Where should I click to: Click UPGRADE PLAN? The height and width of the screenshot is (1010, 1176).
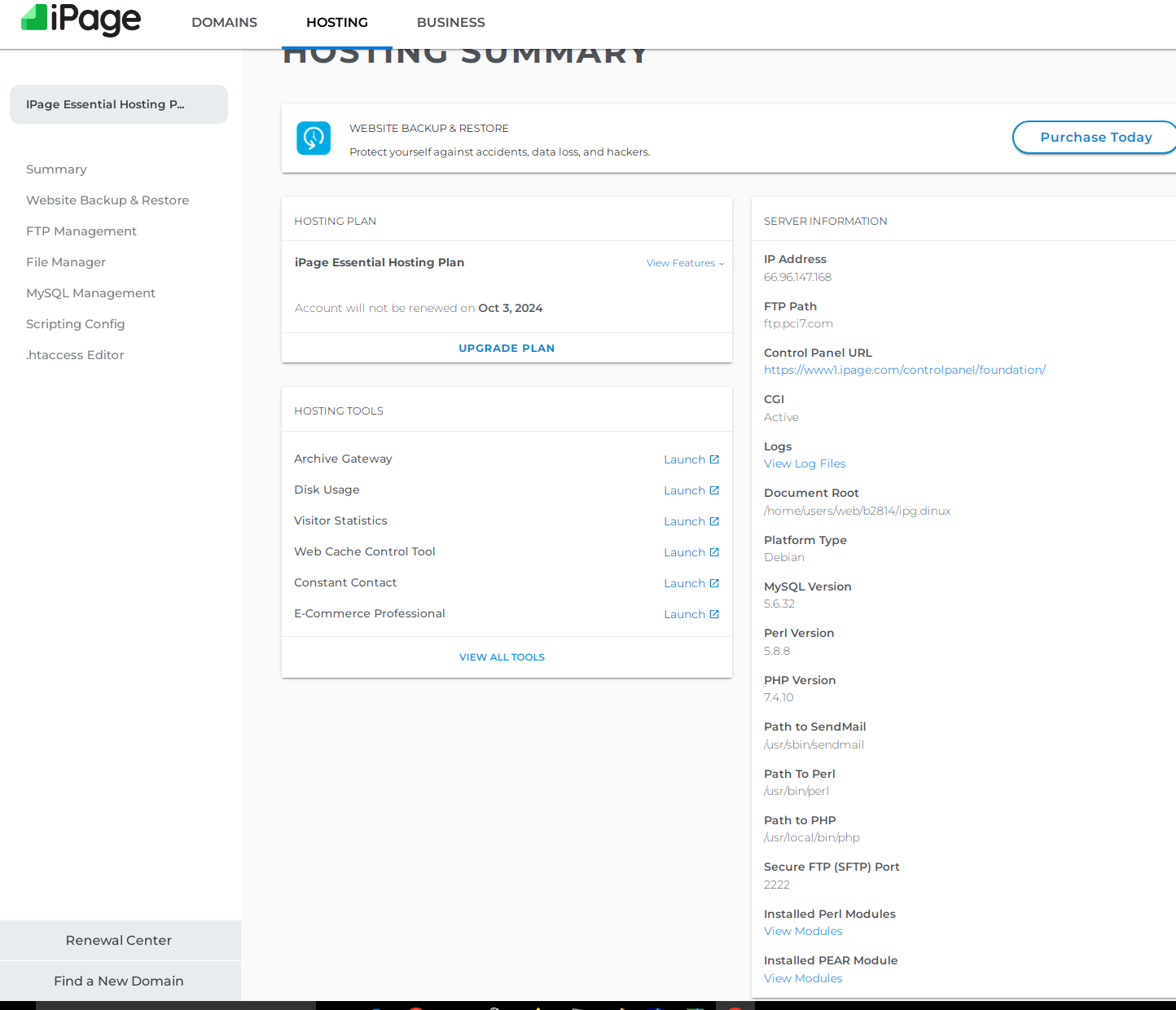click(x=507, y=348)
